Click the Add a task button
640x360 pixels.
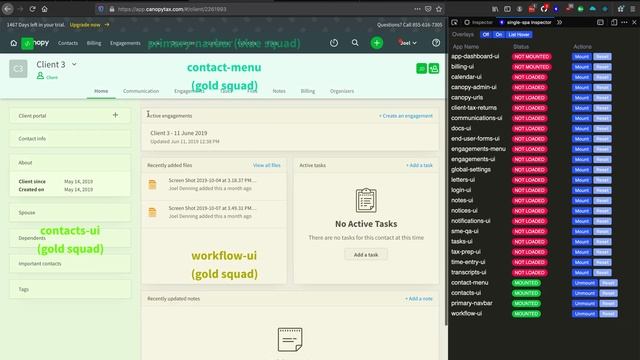[x=366, y=255]
